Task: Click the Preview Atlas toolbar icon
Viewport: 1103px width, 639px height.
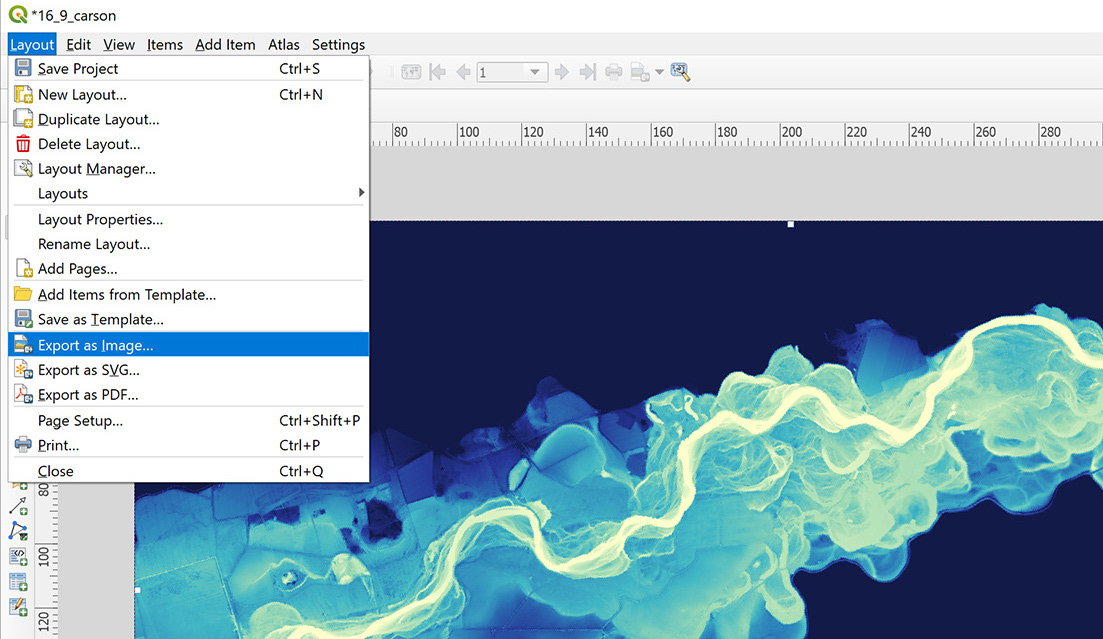Action: (x=411, y=72)
